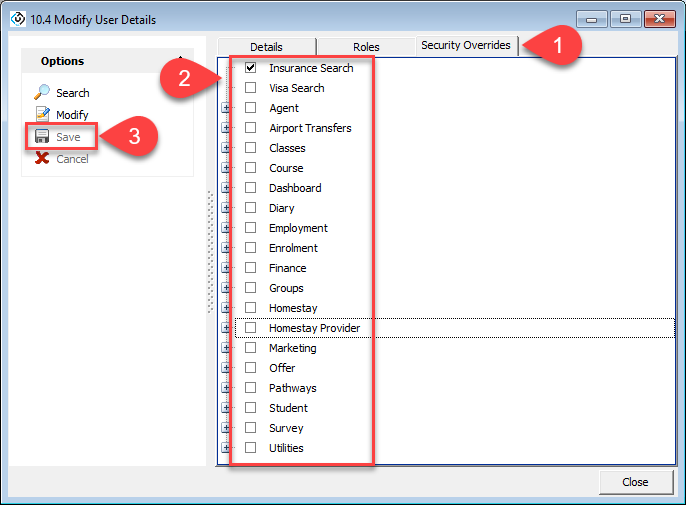Open the Roles tab
The image size is (686, 505).
[366, 47]
